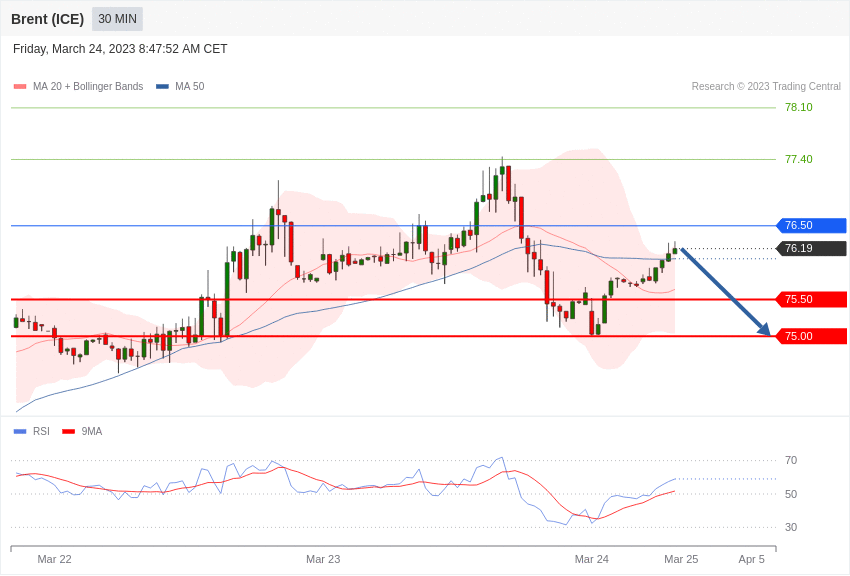Viewport: 850px width, 576px height.
Task: Click the 9MA legend label
Action: pyautogui.click(x=92, y=431)
